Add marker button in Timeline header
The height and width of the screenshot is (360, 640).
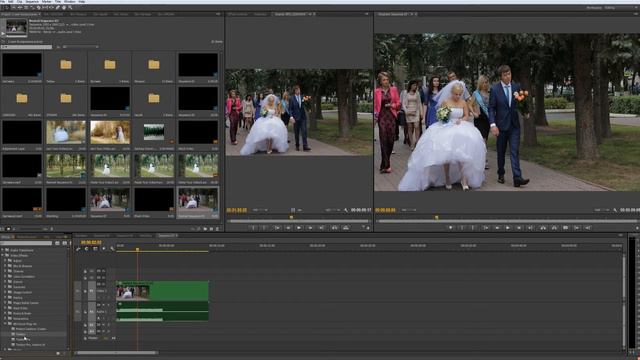[104, 249]
